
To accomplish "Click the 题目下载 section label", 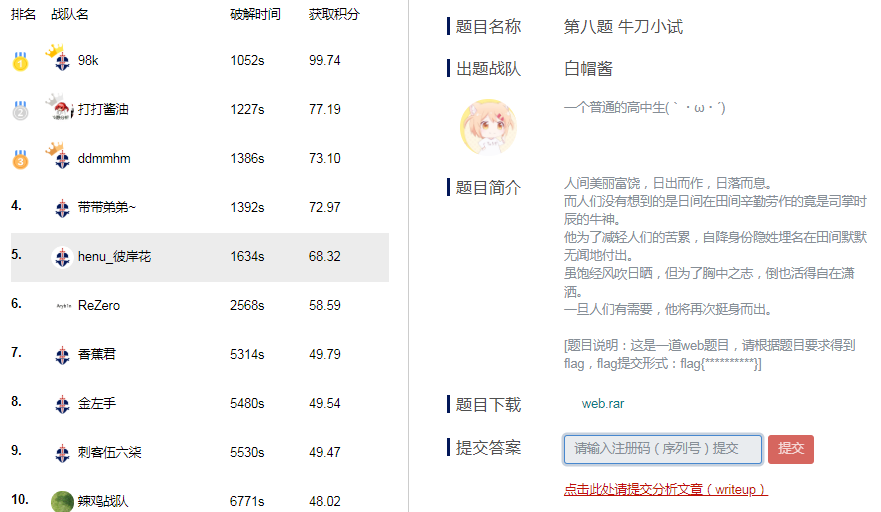I will 488,404.
